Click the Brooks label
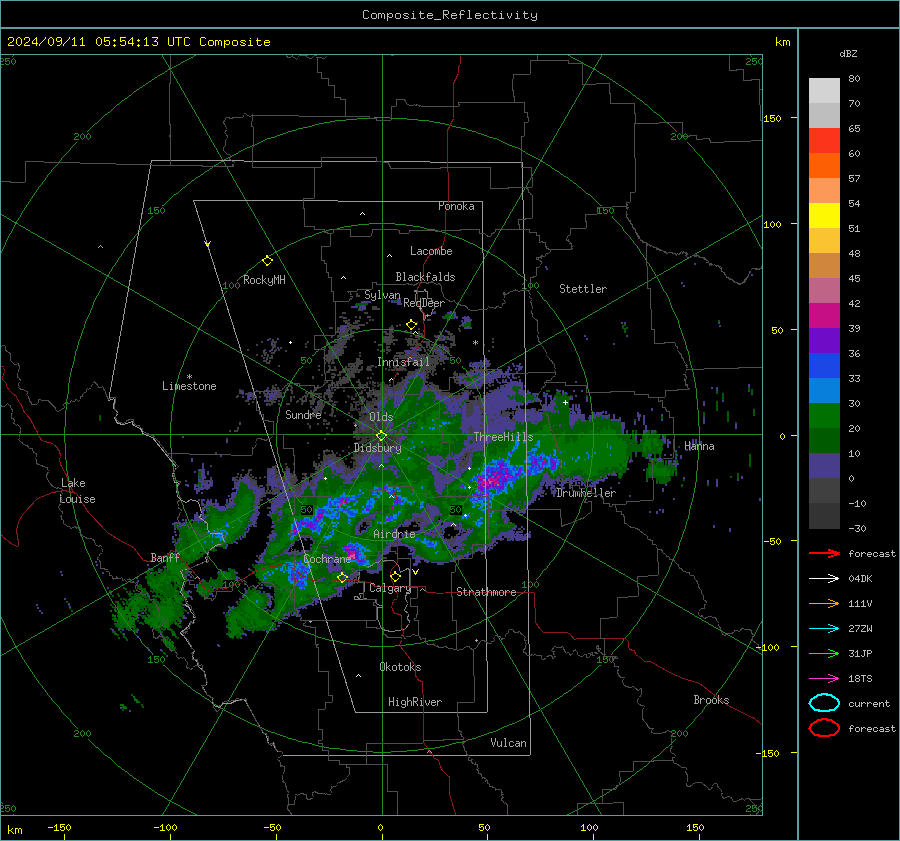 711,700
